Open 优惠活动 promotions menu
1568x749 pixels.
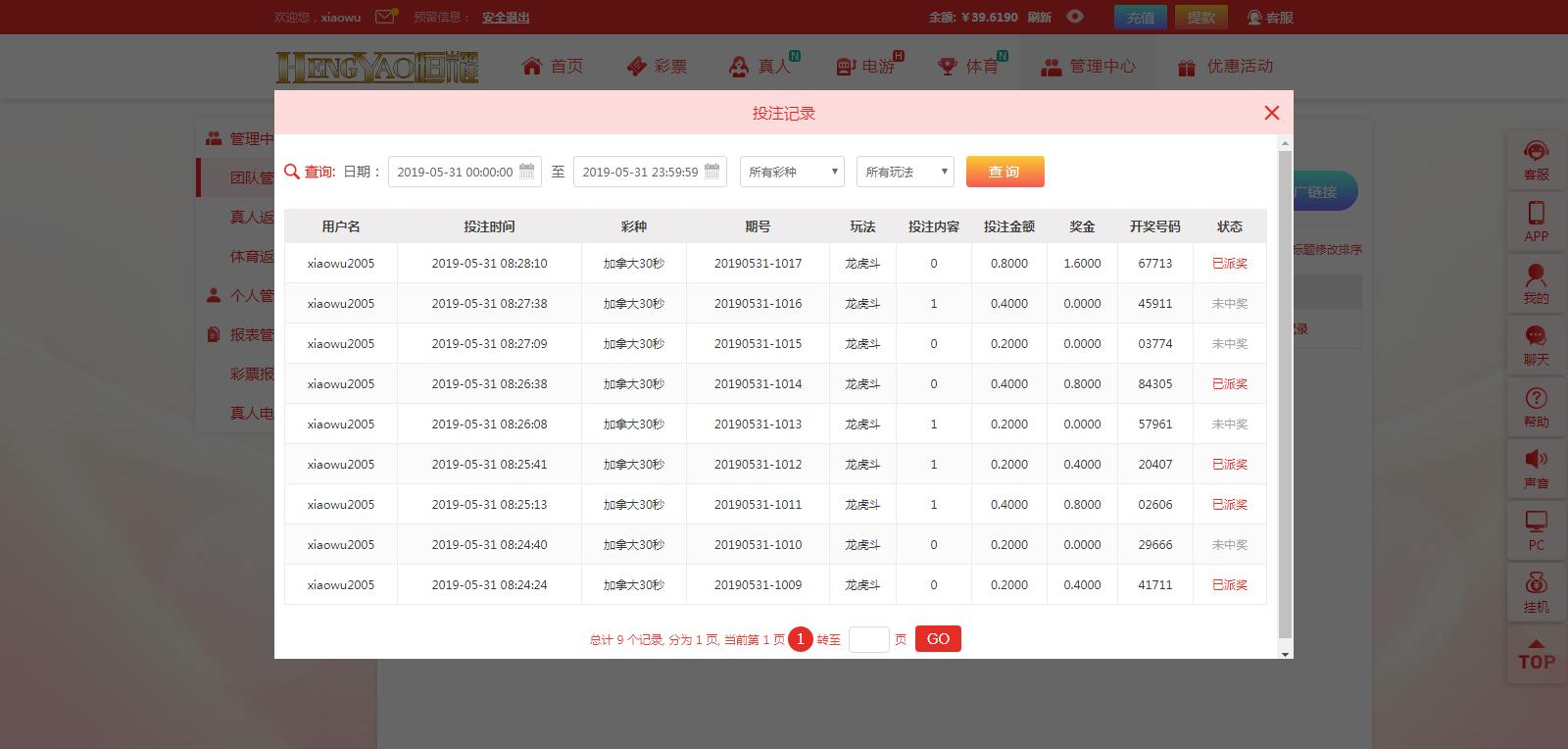point(1225,66)
